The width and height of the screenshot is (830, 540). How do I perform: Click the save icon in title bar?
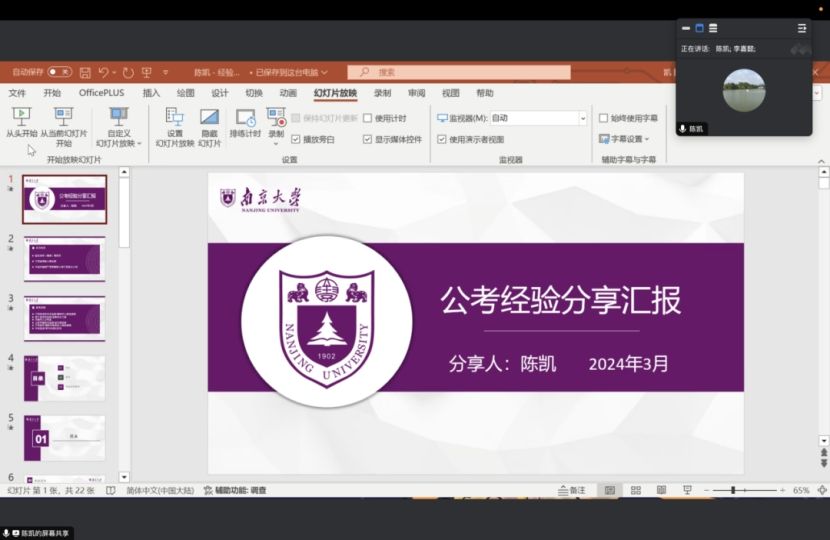click(85, 72)
